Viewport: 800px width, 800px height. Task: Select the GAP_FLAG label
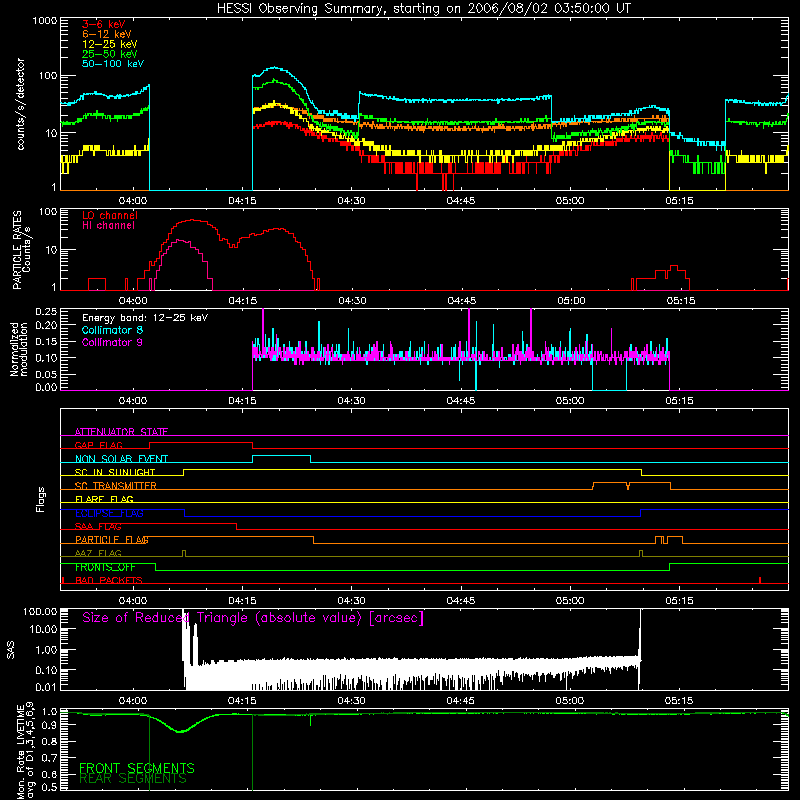click(98, 445)
